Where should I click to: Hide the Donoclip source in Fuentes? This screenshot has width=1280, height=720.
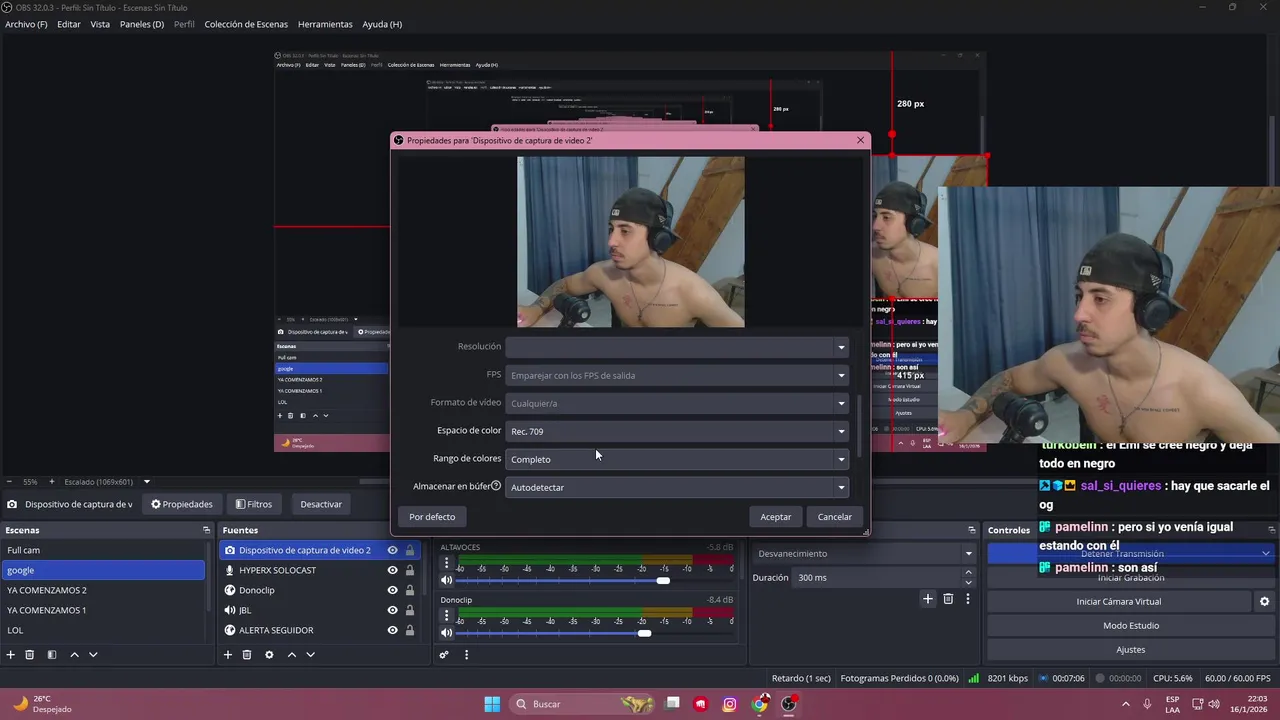(x=392, y=590)
